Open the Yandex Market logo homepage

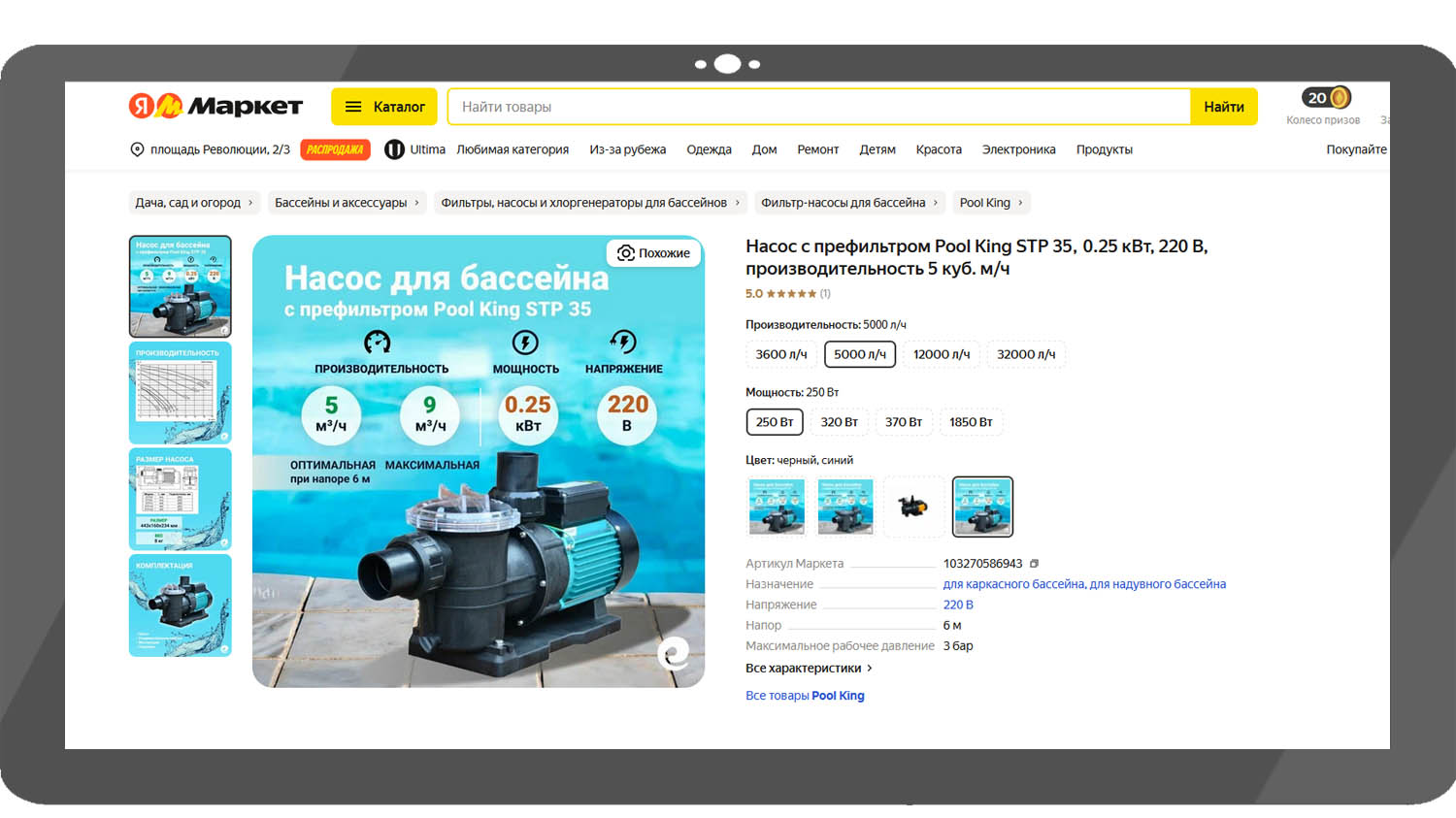(x=215, y=106)
